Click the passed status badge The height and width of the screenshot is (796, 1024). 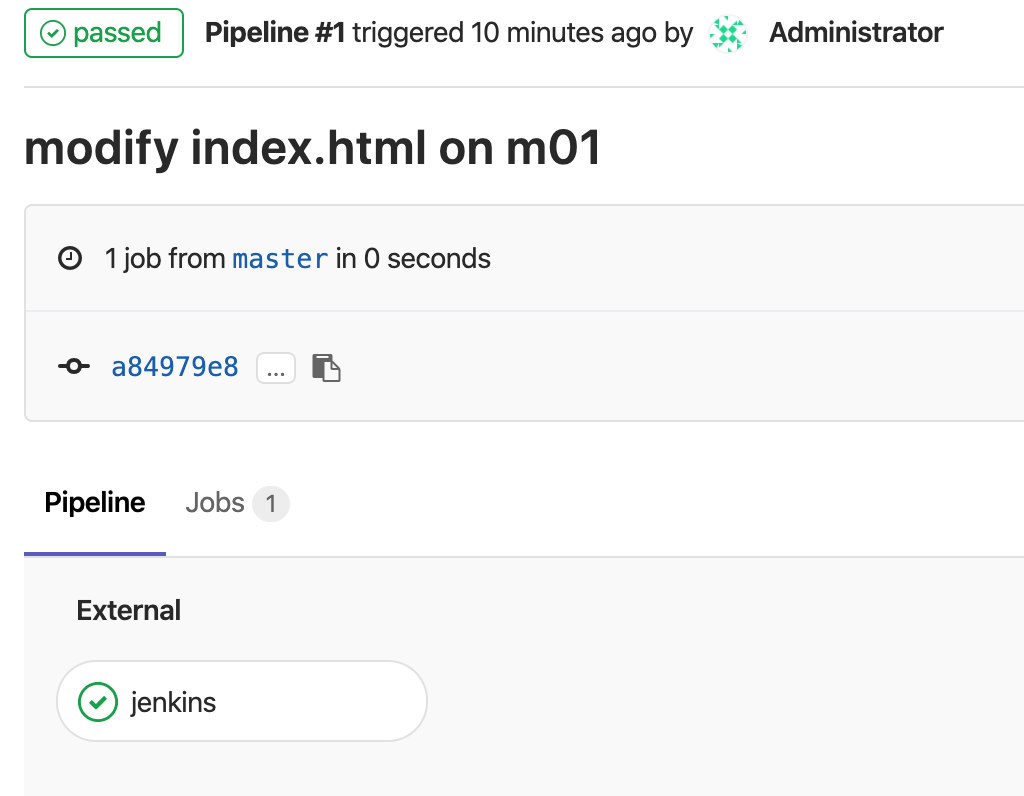coord(104,33)
